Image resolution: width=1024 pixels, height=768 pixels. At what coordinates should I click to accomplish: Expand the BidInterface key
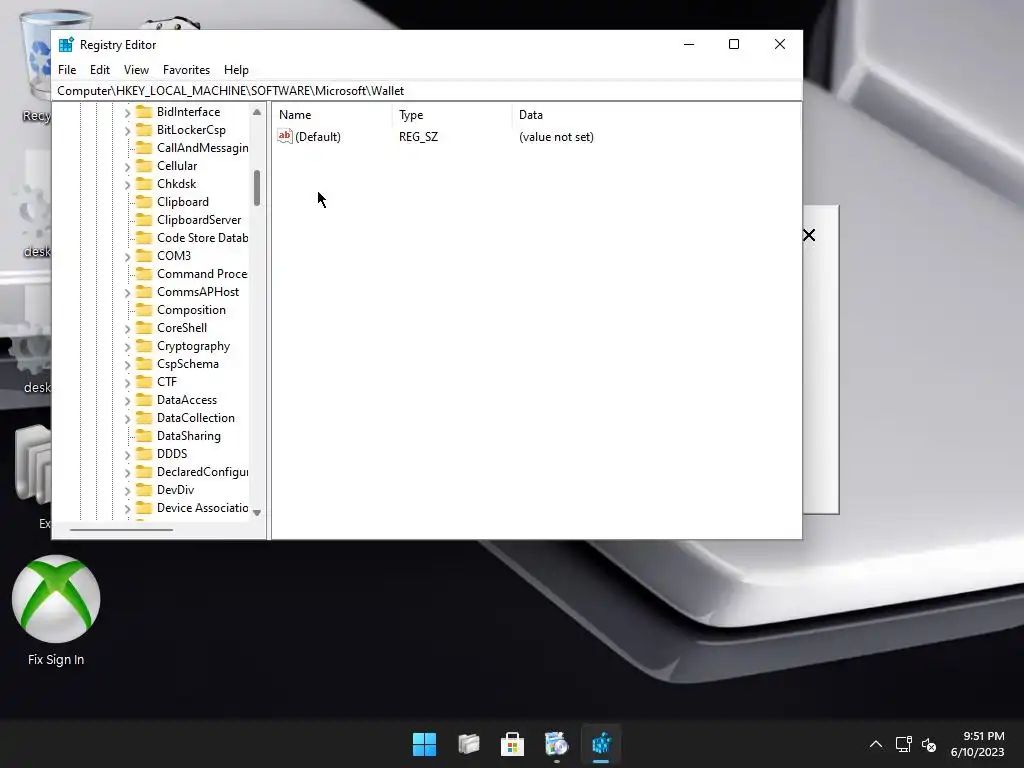tap(127, 112)
